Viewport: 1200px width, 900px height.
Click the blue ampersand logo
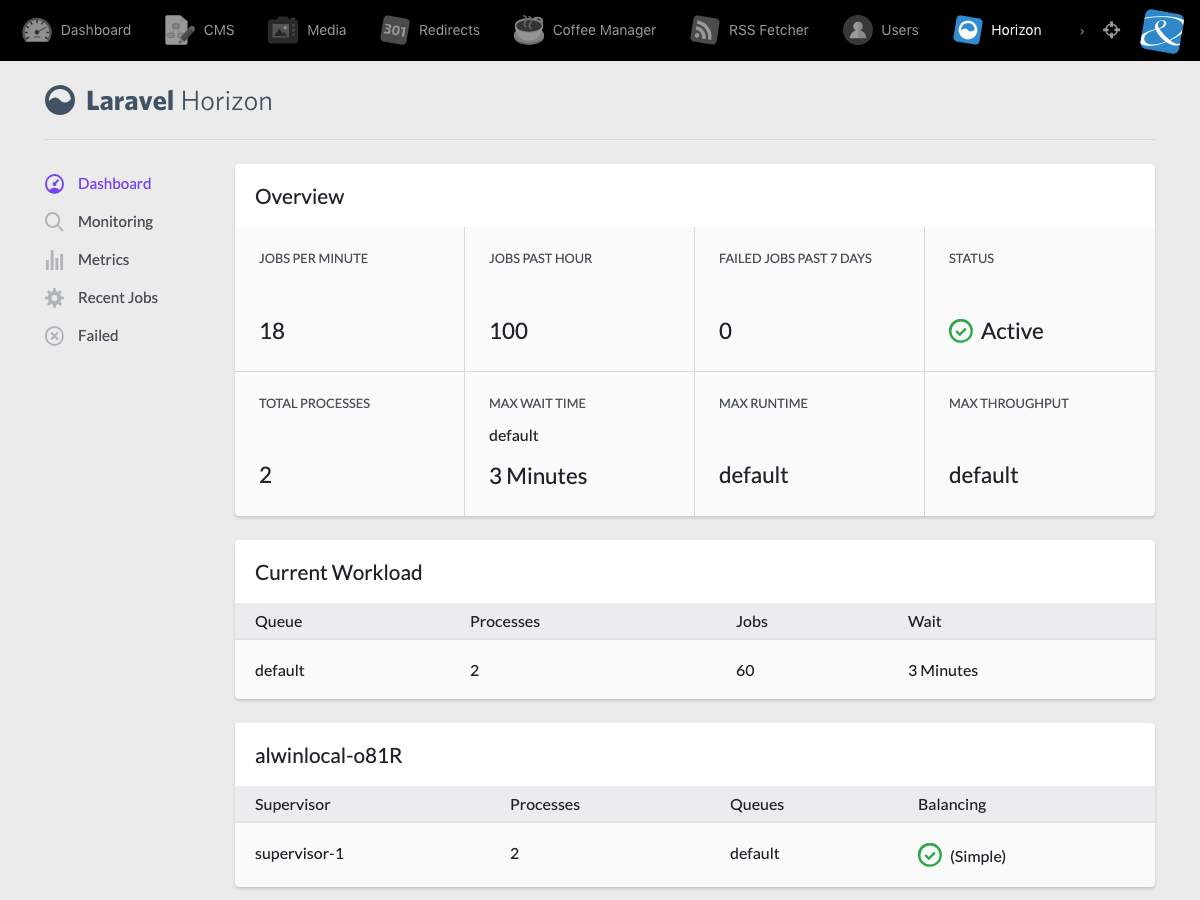pos(1162,30)
